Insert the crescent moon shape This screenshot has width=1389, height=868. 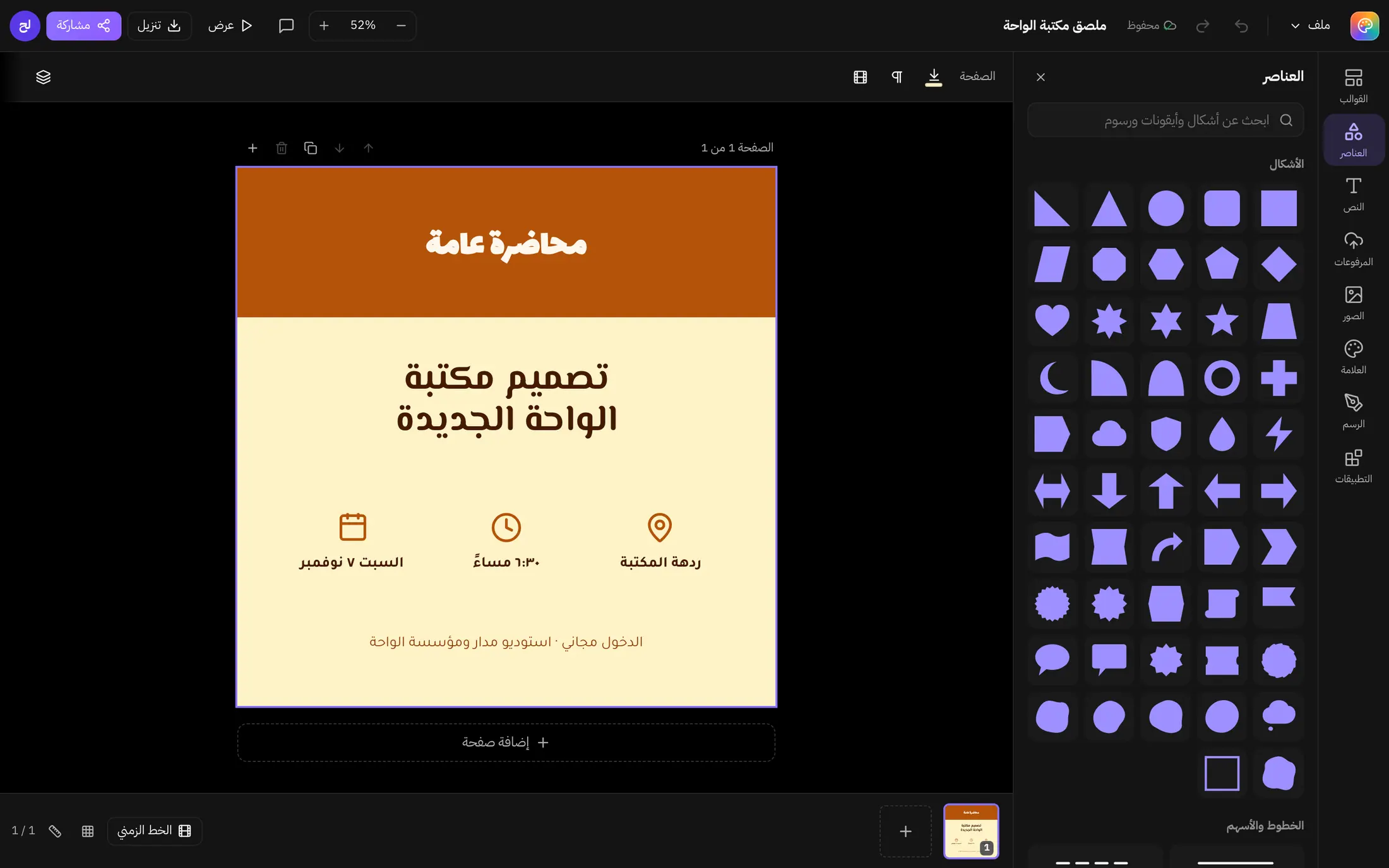1052,378
